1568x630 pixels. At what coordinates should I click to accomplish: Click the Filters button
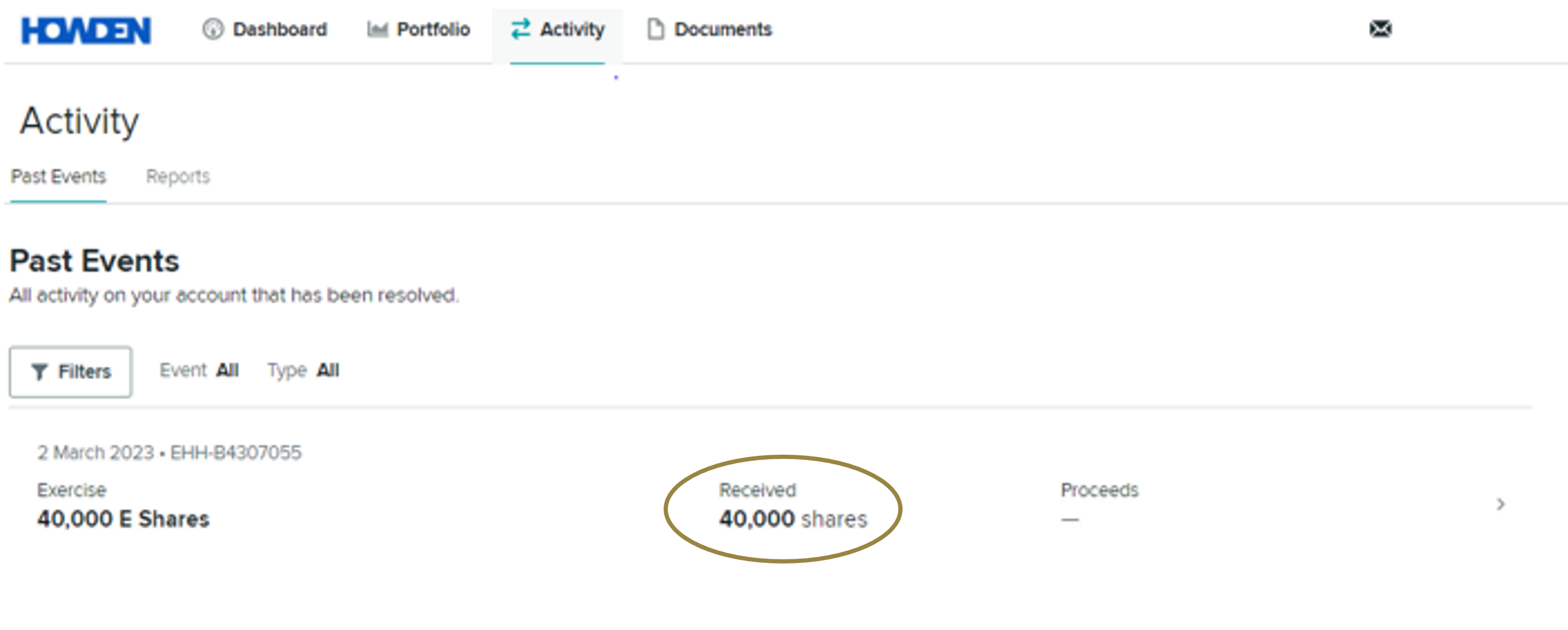coord(71,372)
